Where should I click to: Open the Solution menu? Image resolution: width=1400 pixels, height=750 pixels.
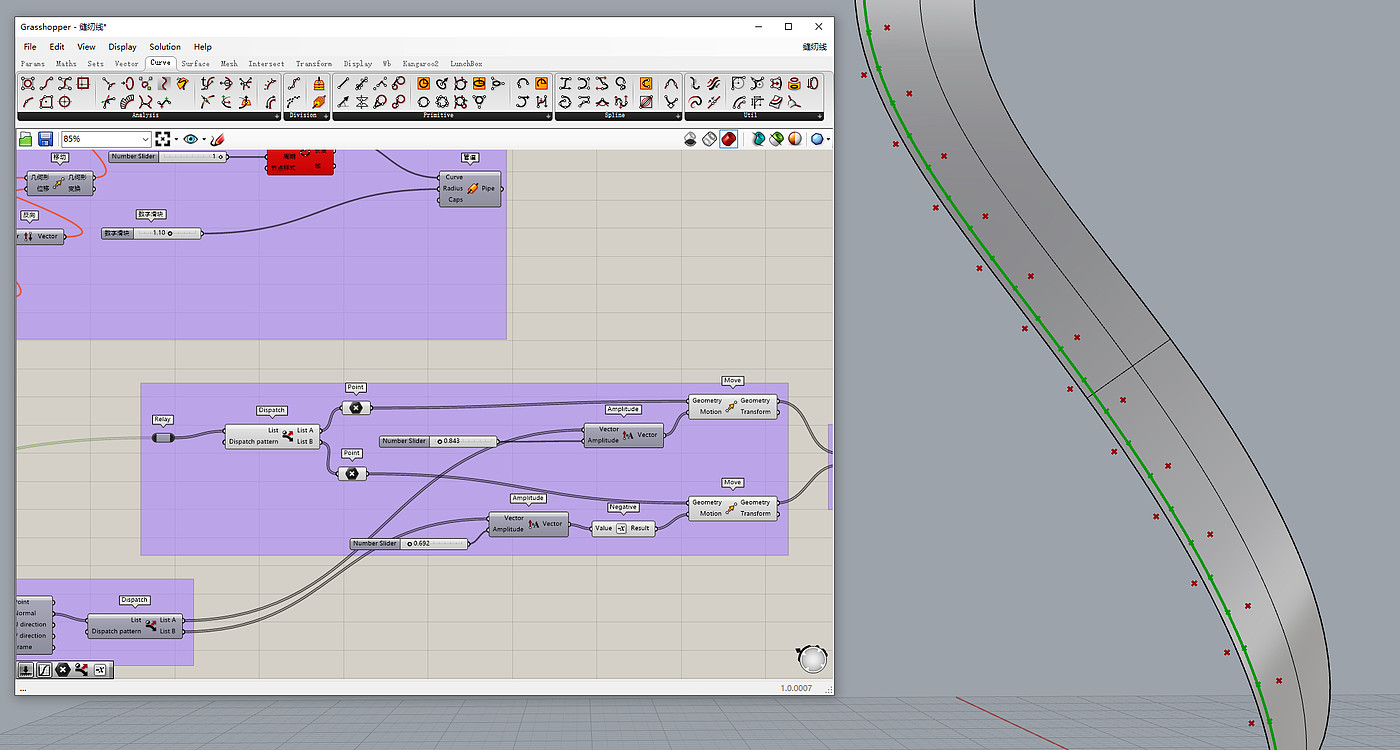coord(165,47)
